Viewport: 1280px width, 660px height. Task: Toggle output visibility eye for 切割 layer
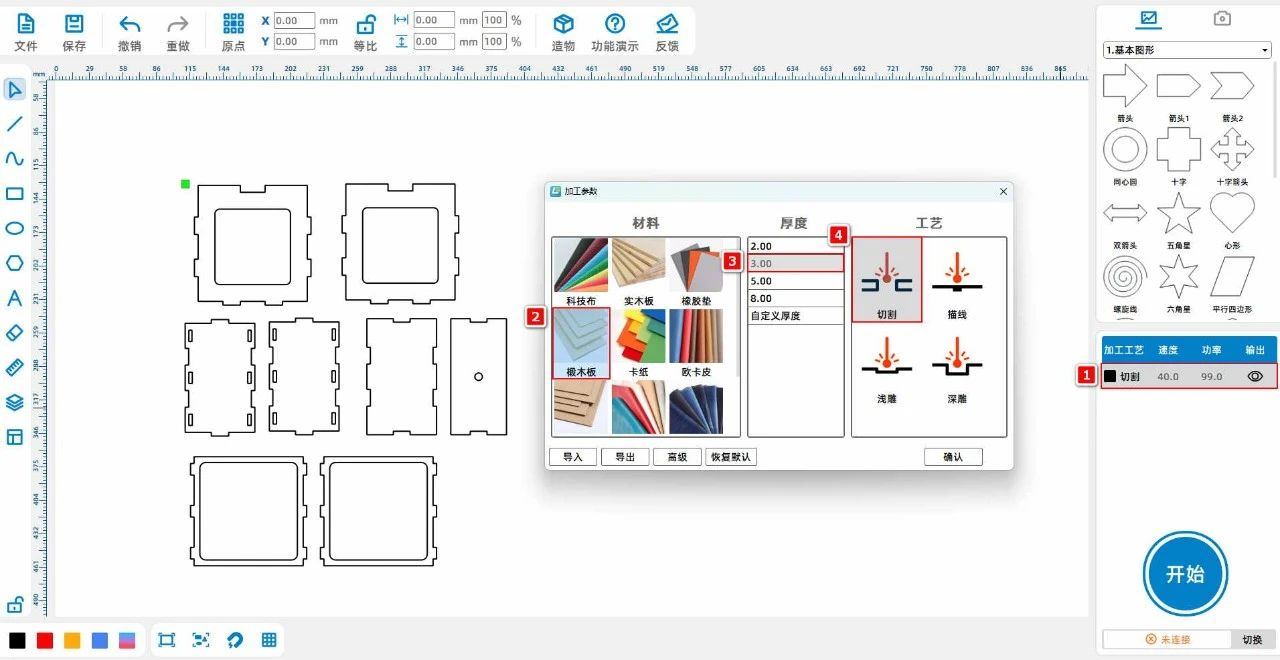(x=1255, y=377)
